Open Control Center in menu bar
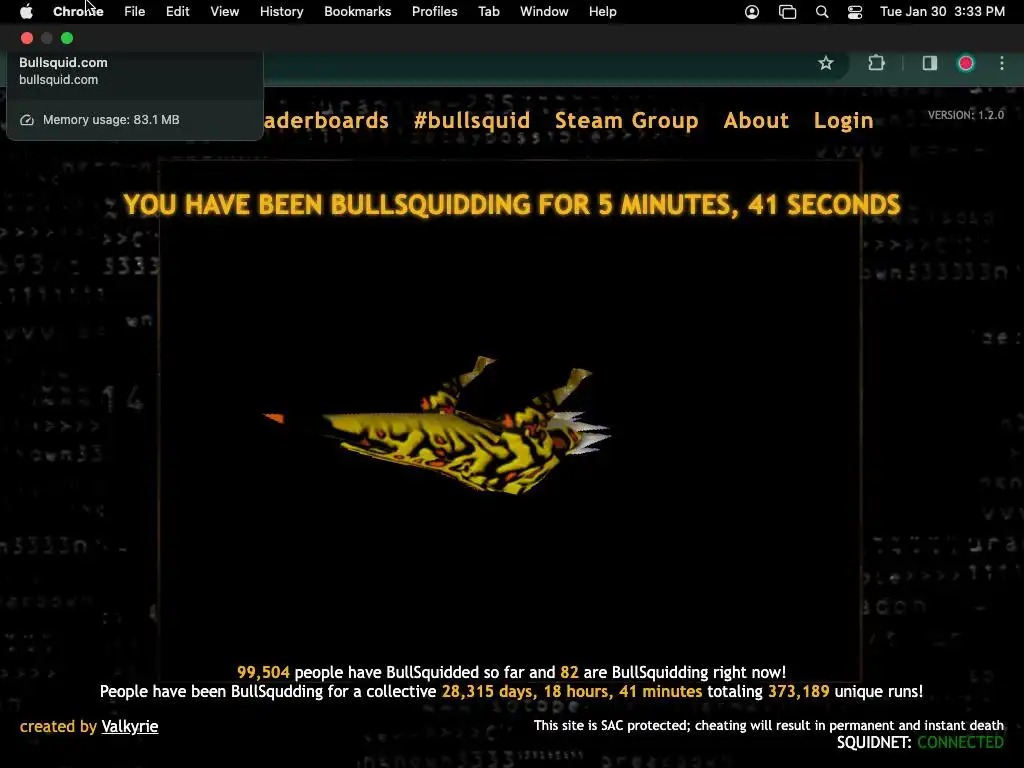The height and width of the screenshot is (768, 1024). 854,12
